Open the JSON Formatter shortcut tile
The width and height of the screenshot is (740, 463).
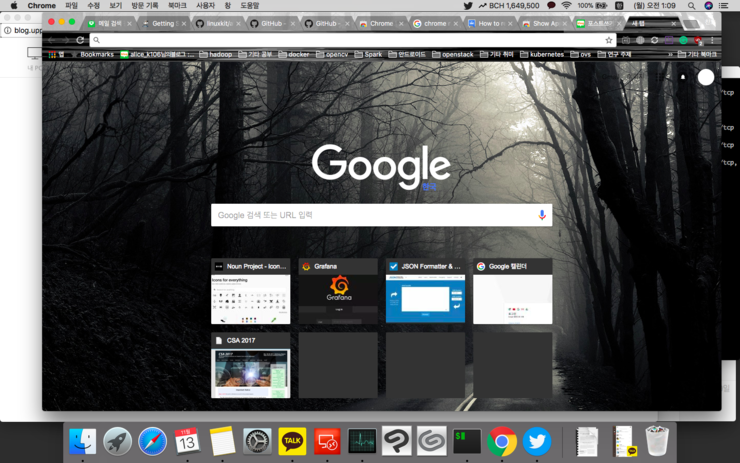tap(425, 291)
